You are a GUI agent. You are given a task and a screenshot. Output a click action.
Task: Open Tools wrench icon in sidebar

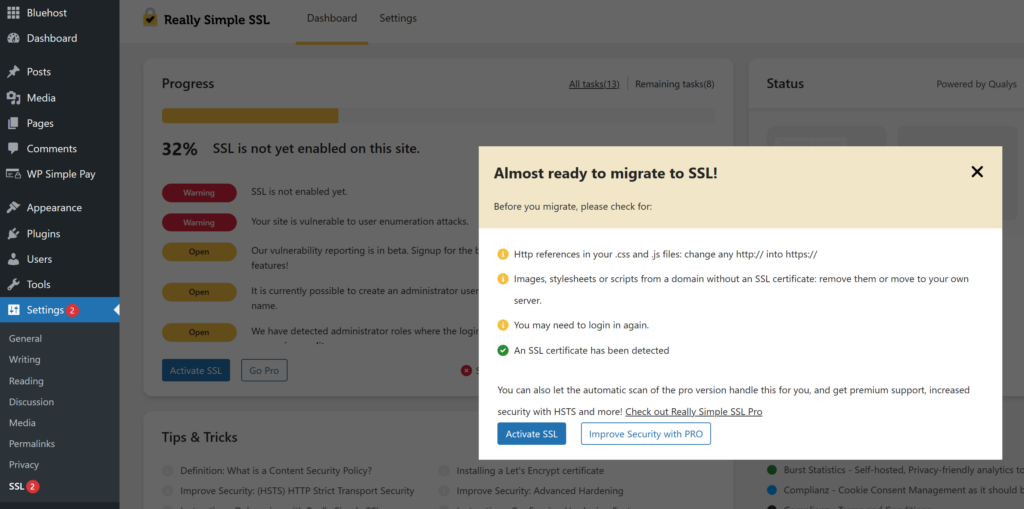click(x=13, y=285)
